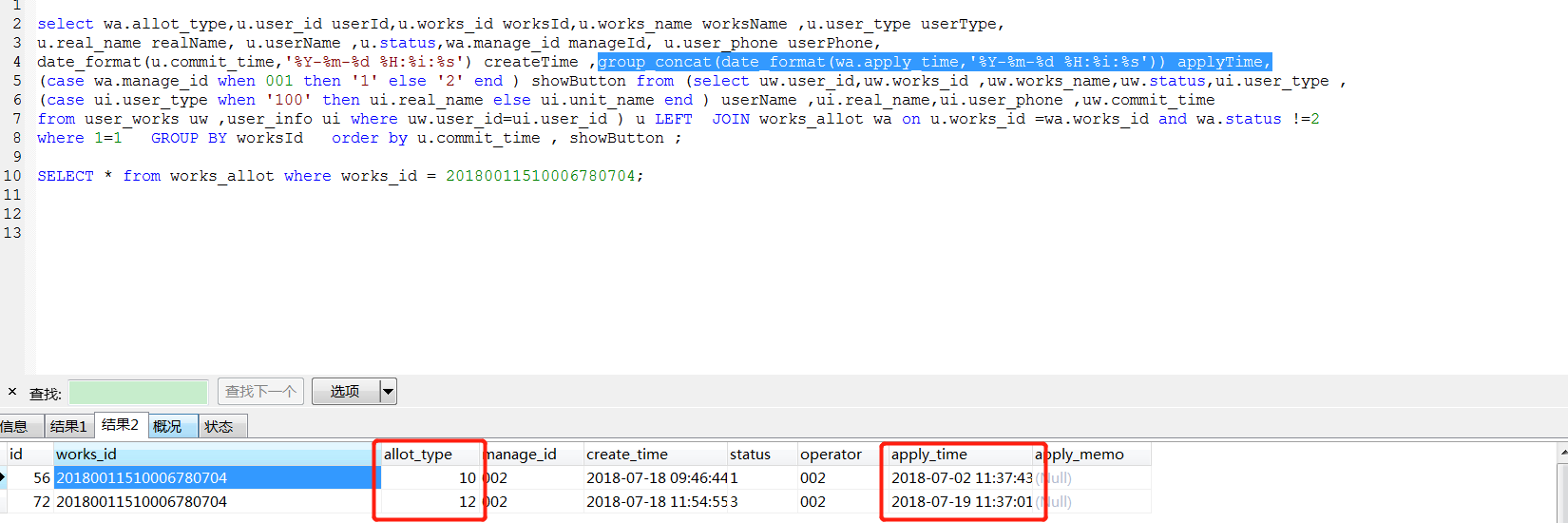1568x523 pixels.
Task: Click allot_type cell with value 10
Action: pyautogui.click(x=430, y=477)
